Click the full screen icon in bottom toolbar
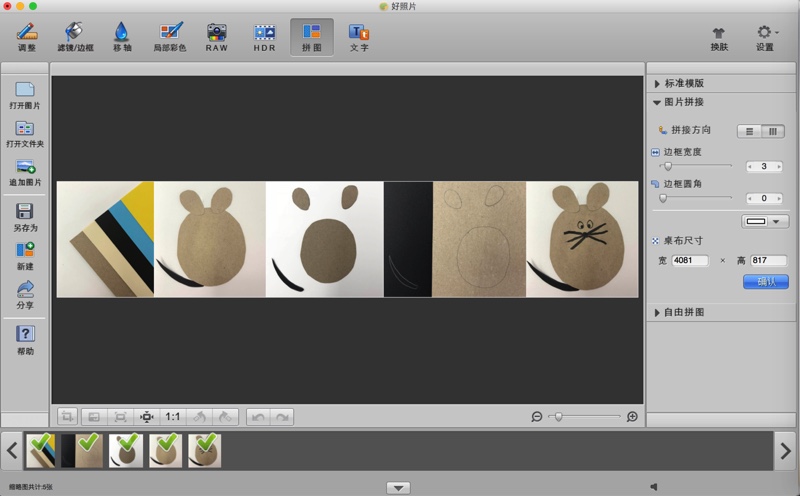This screenshot has width=800, height=496. coord(120,417)
